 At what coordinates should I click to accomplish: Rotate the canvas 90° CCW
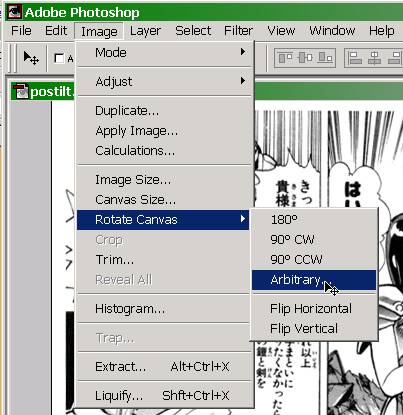[x=314, y=259]
